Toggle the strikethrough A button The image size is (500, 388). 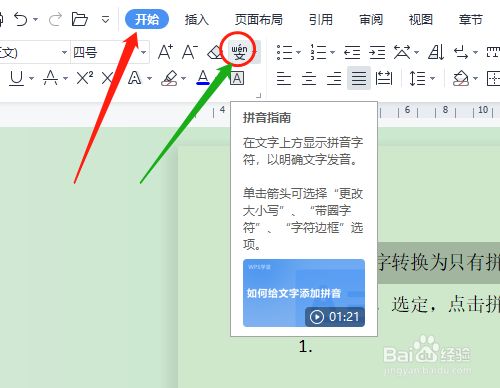click(x=51, y=78)
